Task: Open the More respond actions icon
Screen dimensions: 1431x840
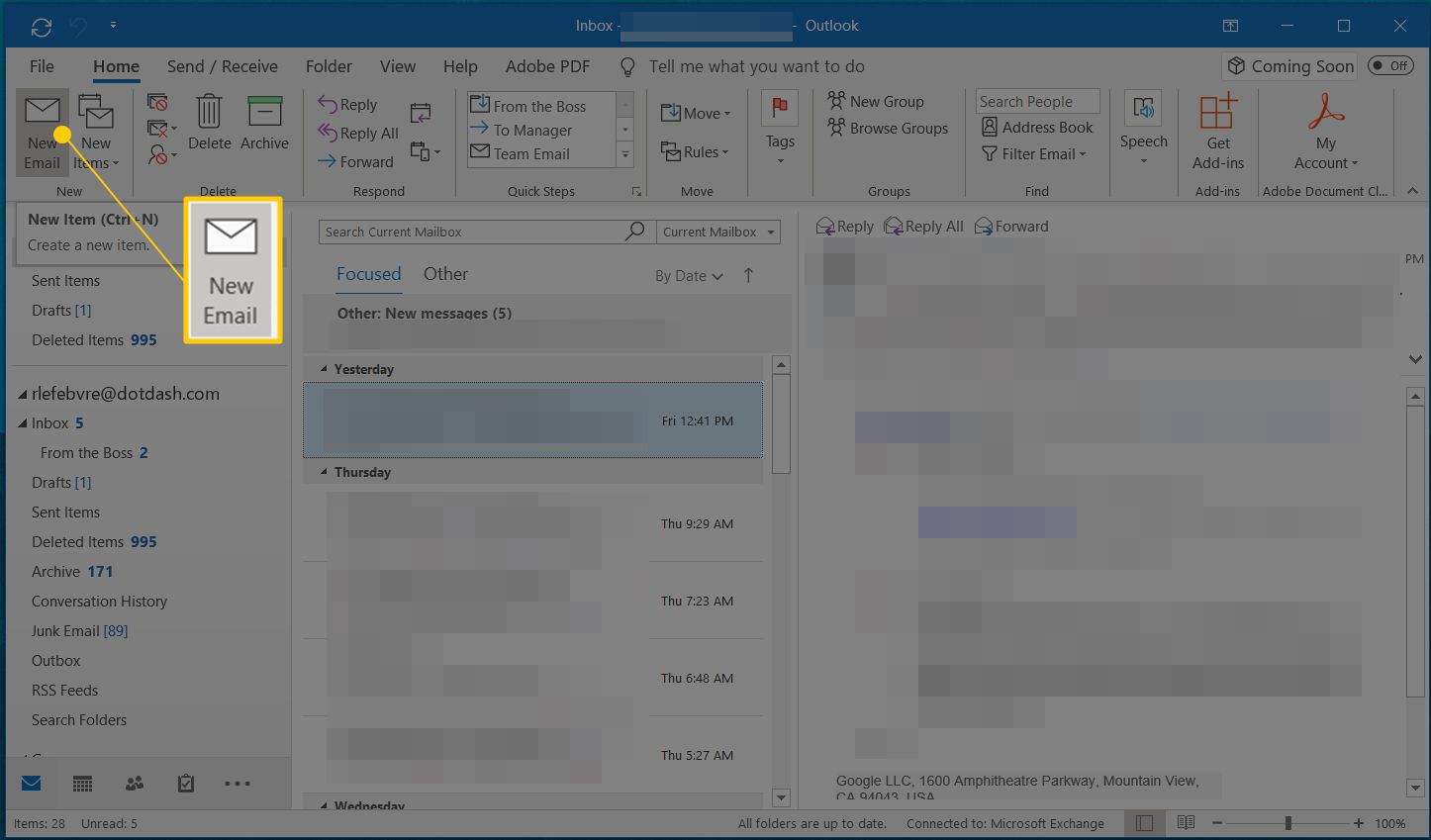Action: 425,151
